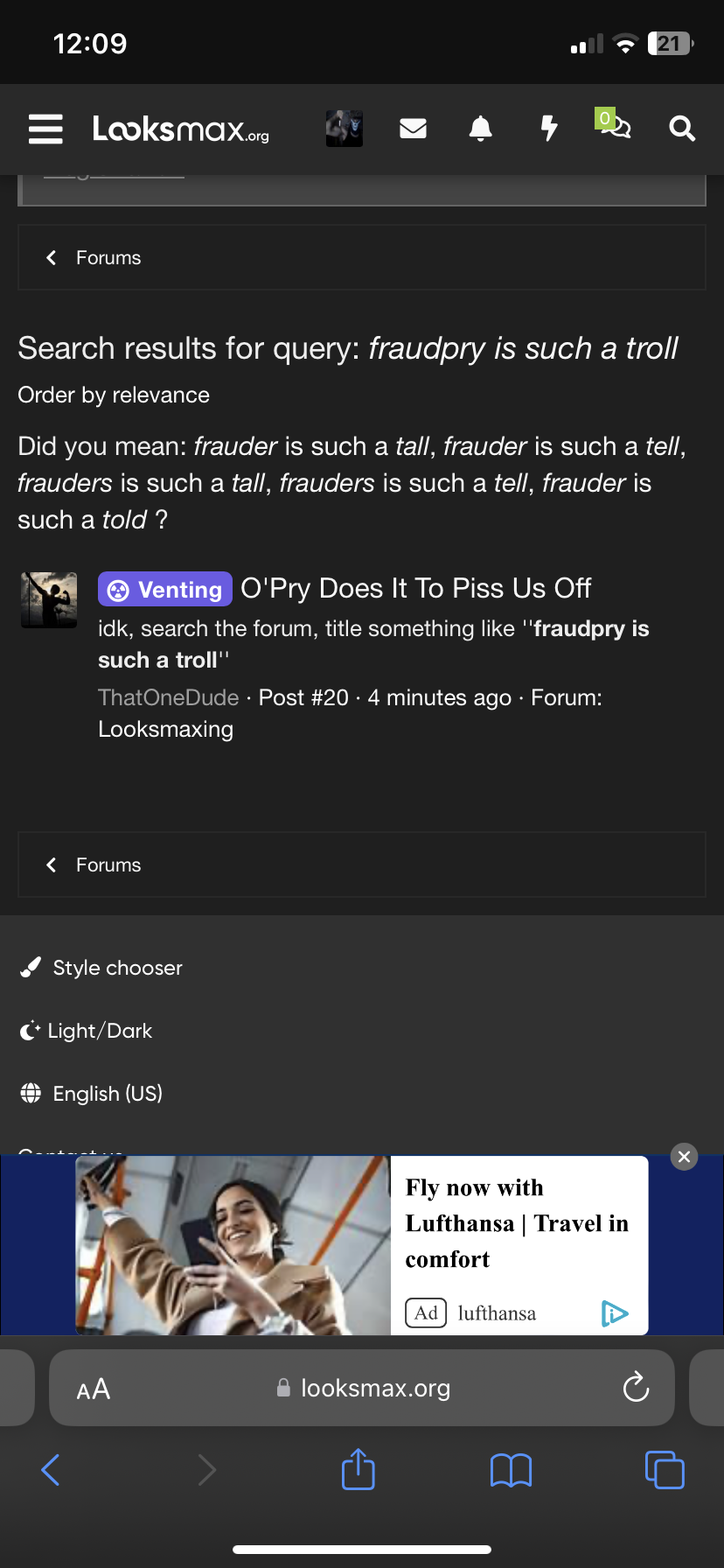Go to Looksmax.org home logo
This screenshot has height=1568, width=724.
pyautogui.click(x=181, y=129)
